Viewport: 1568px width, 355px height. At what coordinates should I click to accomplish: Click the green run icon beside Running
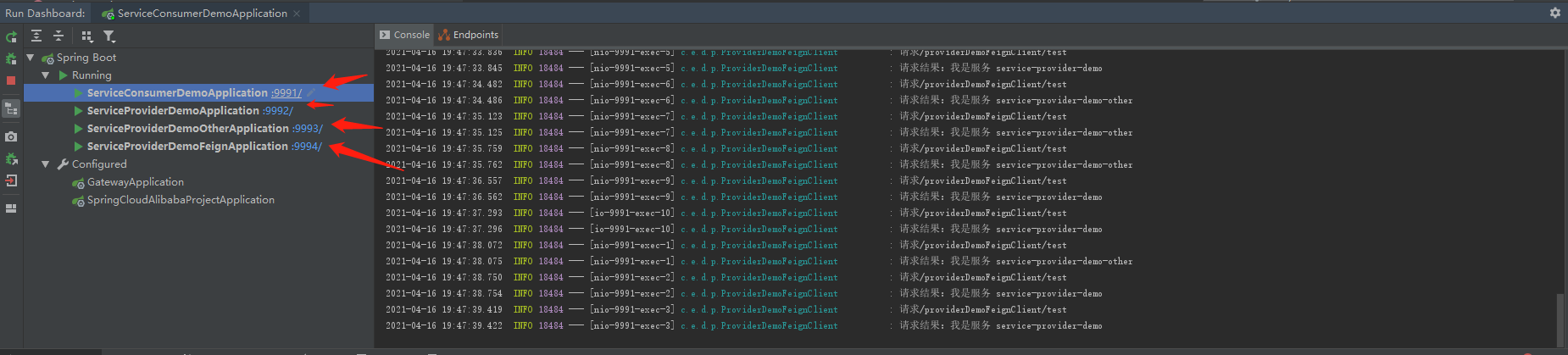click(x=63, y=75)
